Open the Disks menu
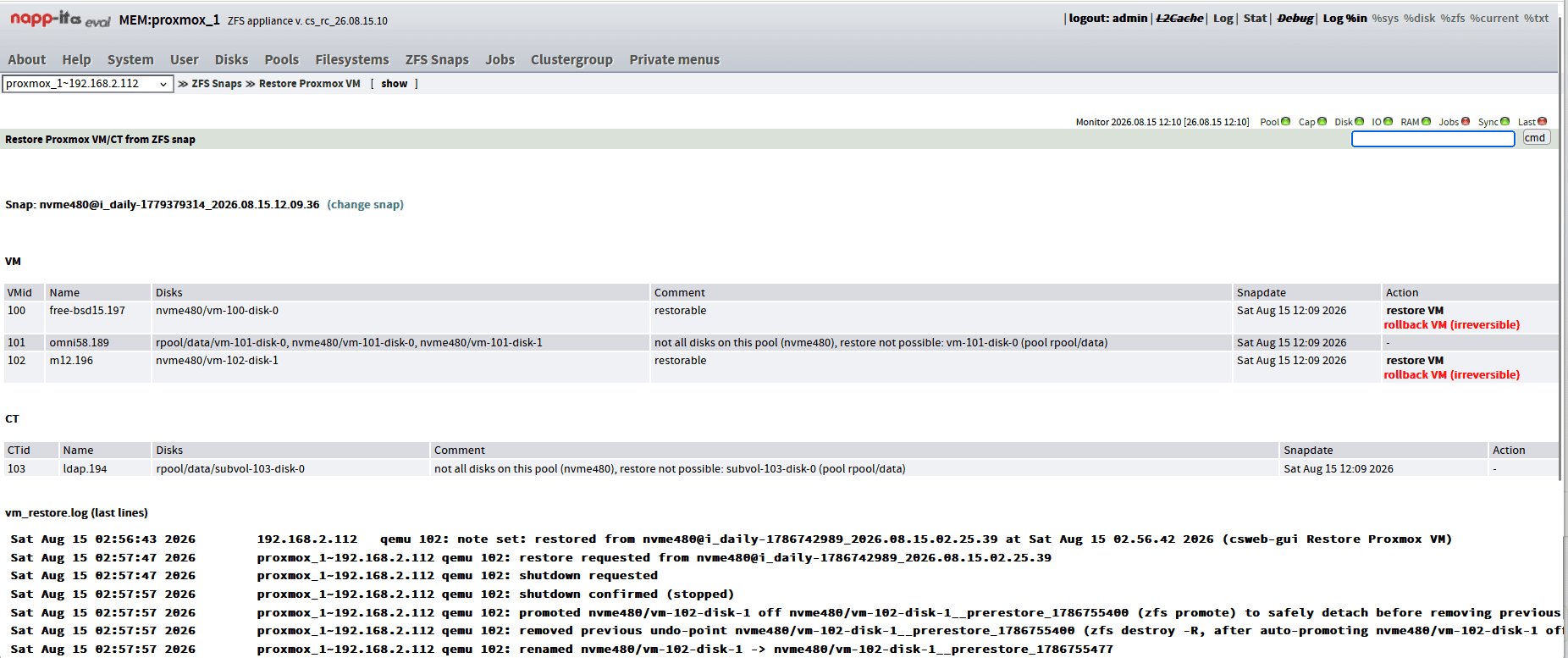Screen dimensions: 1568x658 231,59
